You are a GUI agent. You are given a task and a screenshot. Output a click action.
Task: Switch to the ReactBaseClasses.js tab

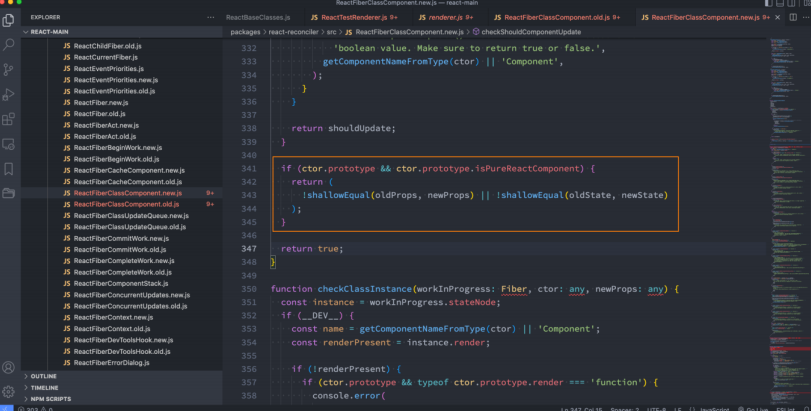258,17
